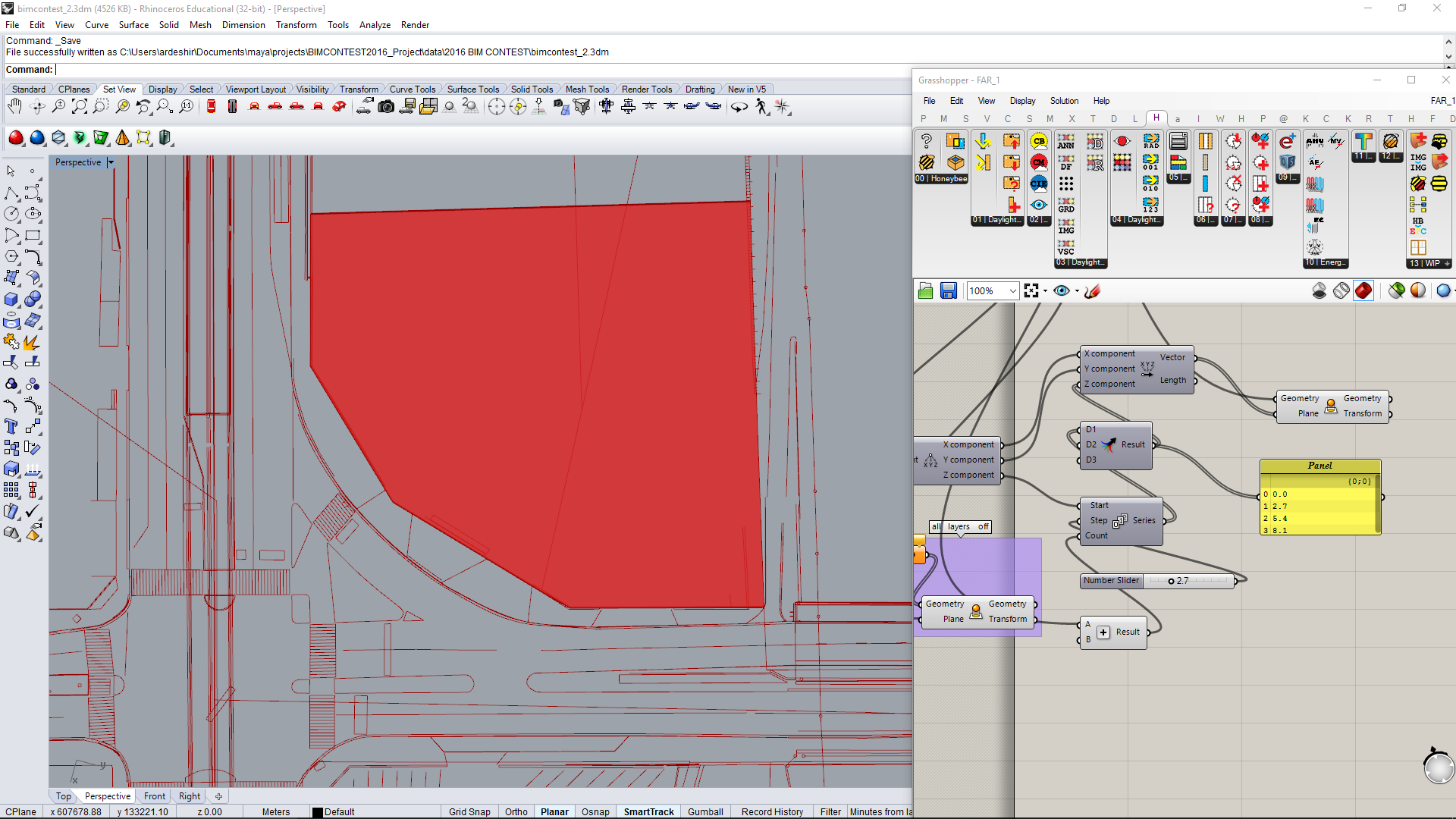Open the Solution menu in Grasshopper

1063,101
